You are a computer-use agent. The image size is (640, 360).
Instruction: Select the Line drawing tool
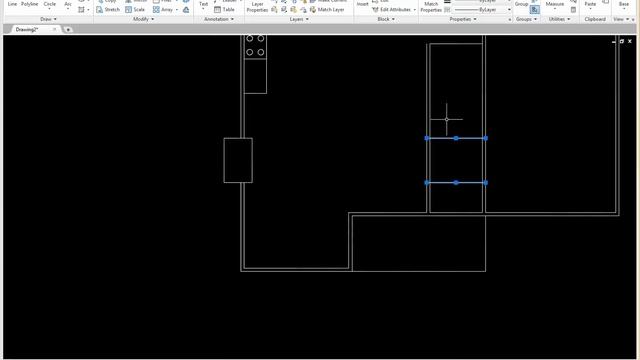12,4
